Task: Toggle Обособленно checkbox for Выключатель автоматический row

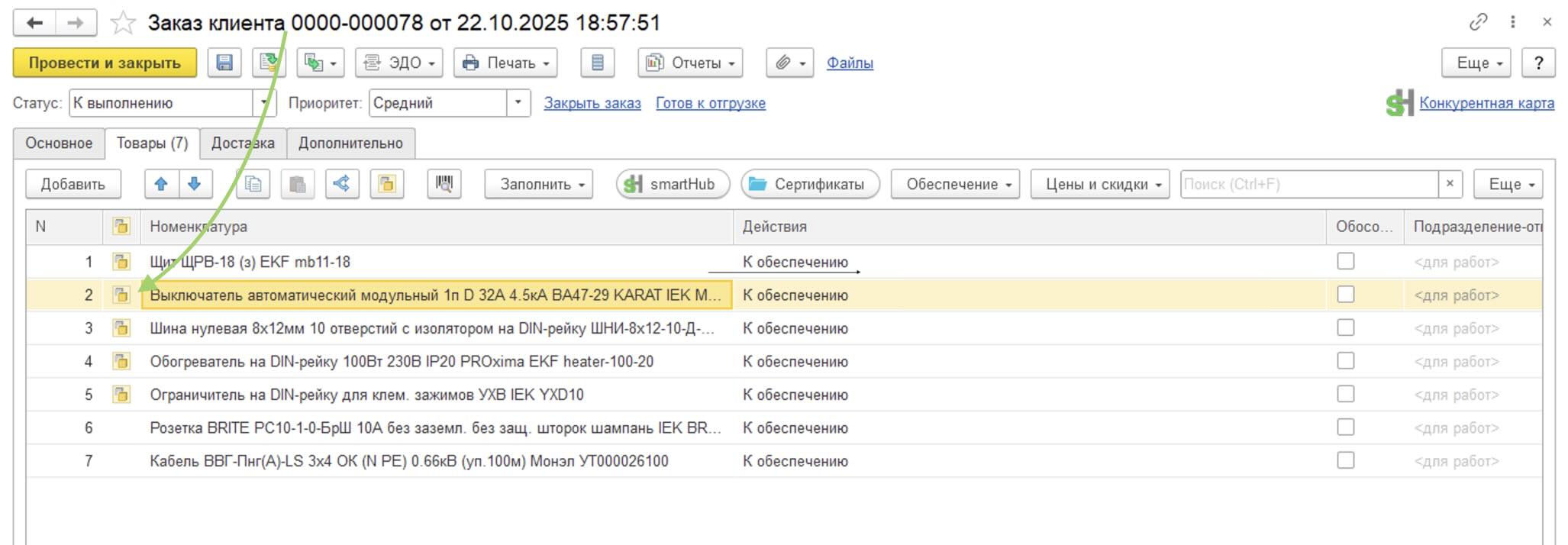Action: click(1346, 294)
